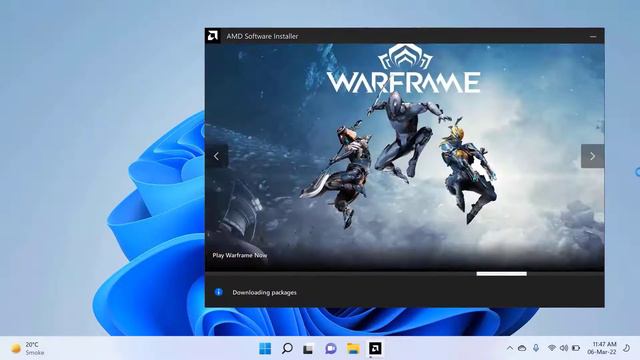Click the battery tray icon

(x=576, y=348)
